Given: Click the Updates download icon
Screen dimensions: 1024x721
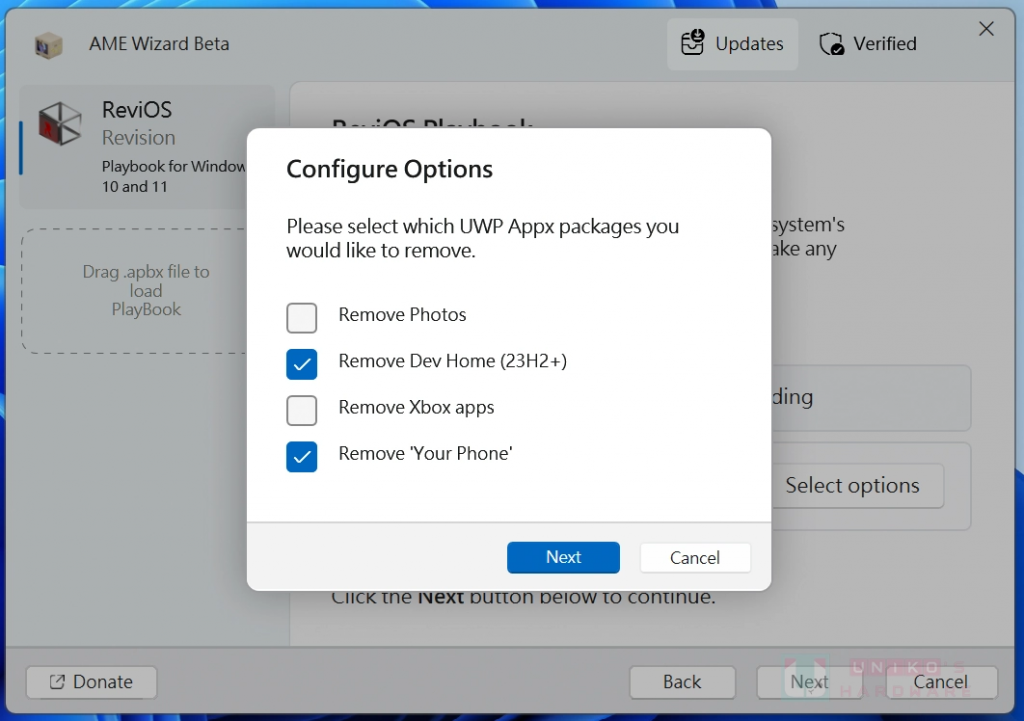Looking at the screenshot, I should coord(692,43).
